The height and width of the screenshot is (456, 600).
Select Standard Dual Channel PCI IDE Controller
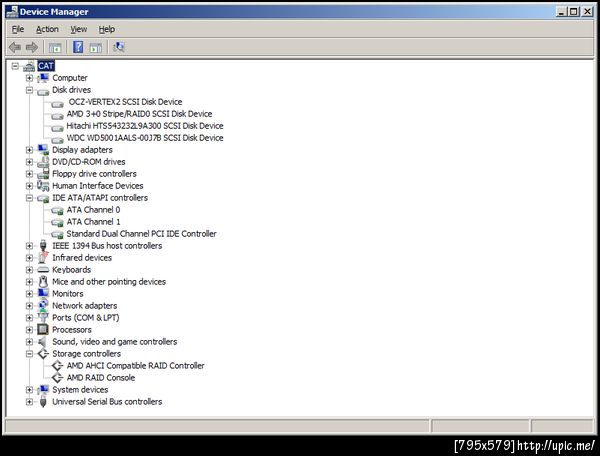141,234
